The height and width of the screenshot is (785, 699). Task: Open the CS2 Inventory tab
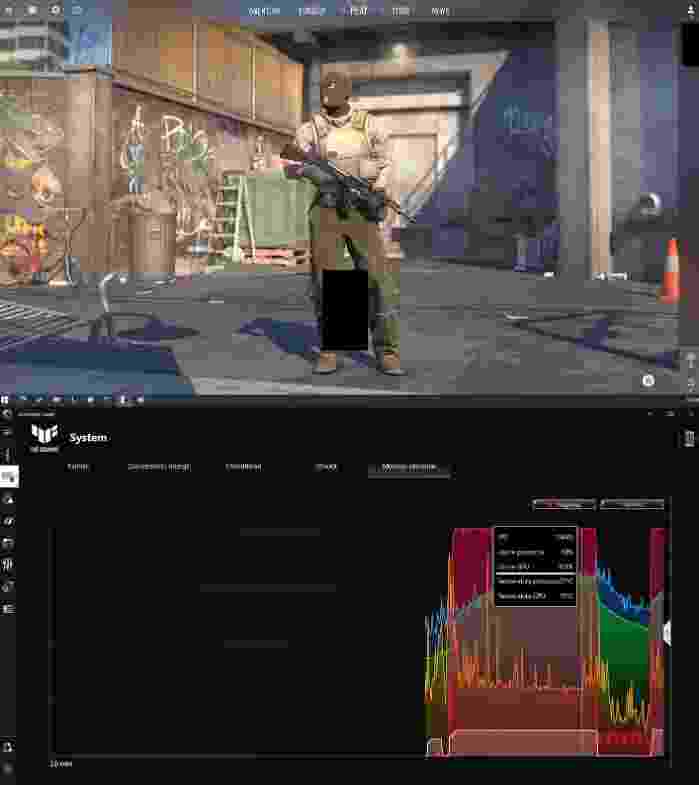pyautogui.click(x=264, y=11)
